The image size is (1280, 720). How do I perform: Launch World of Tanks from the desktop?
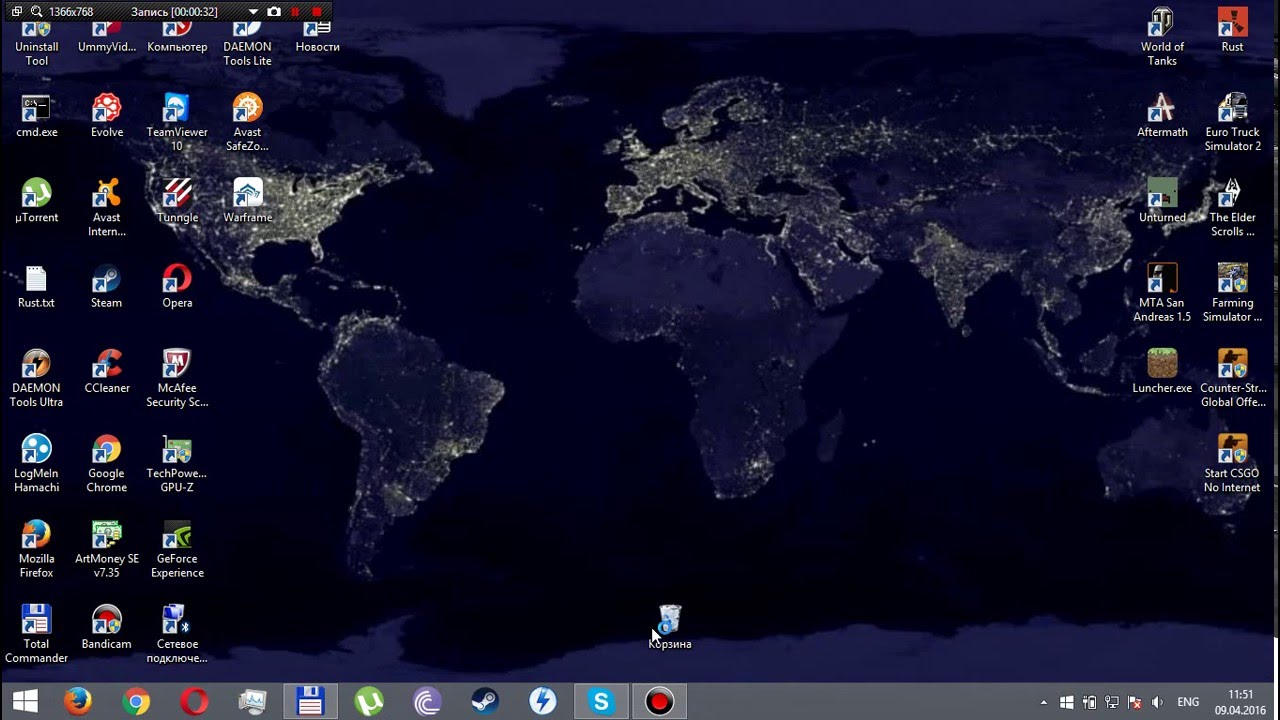[1162, 38]
